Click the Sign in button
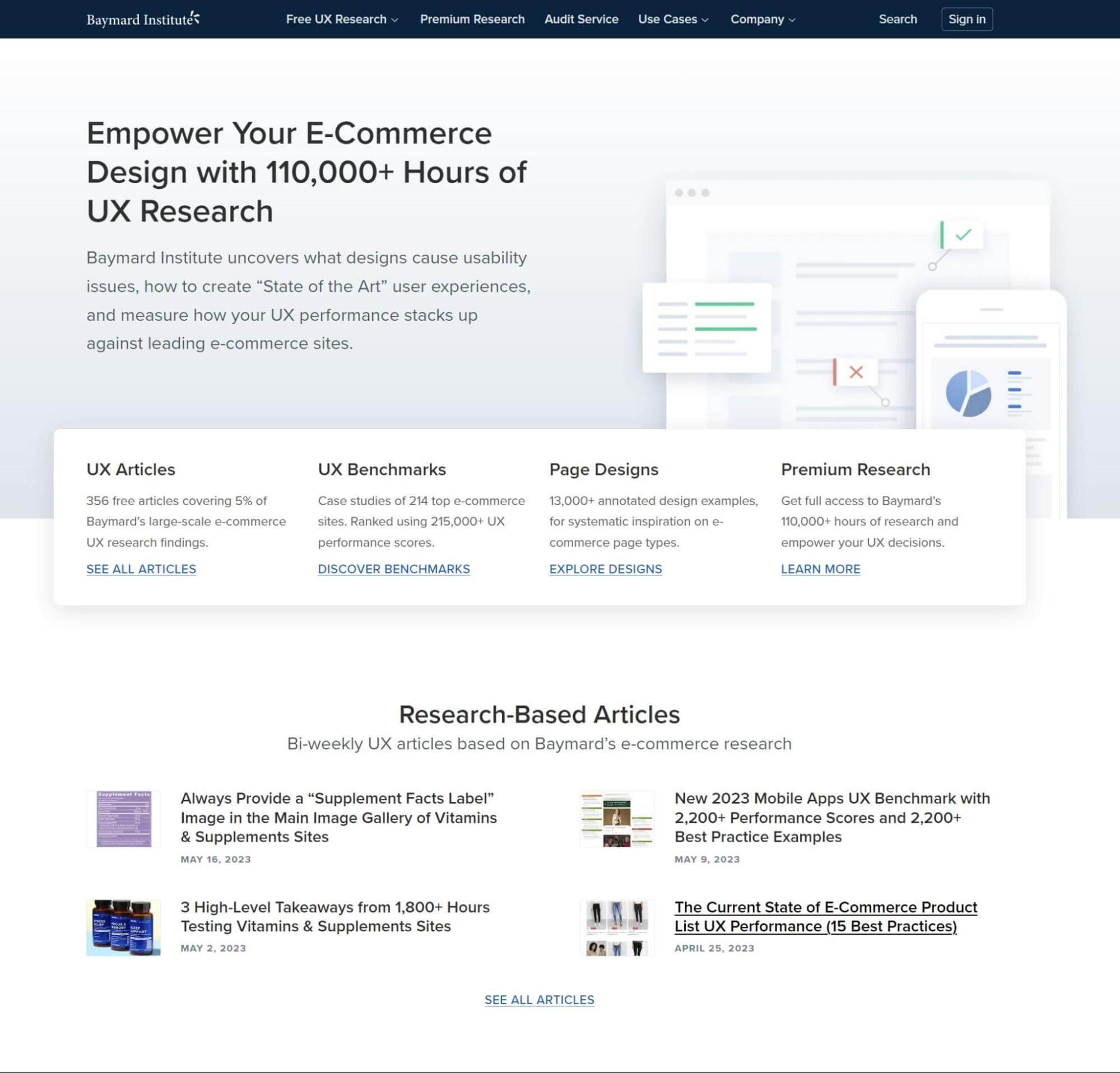The image size is (1120, 1073). (x=966, y=19)
